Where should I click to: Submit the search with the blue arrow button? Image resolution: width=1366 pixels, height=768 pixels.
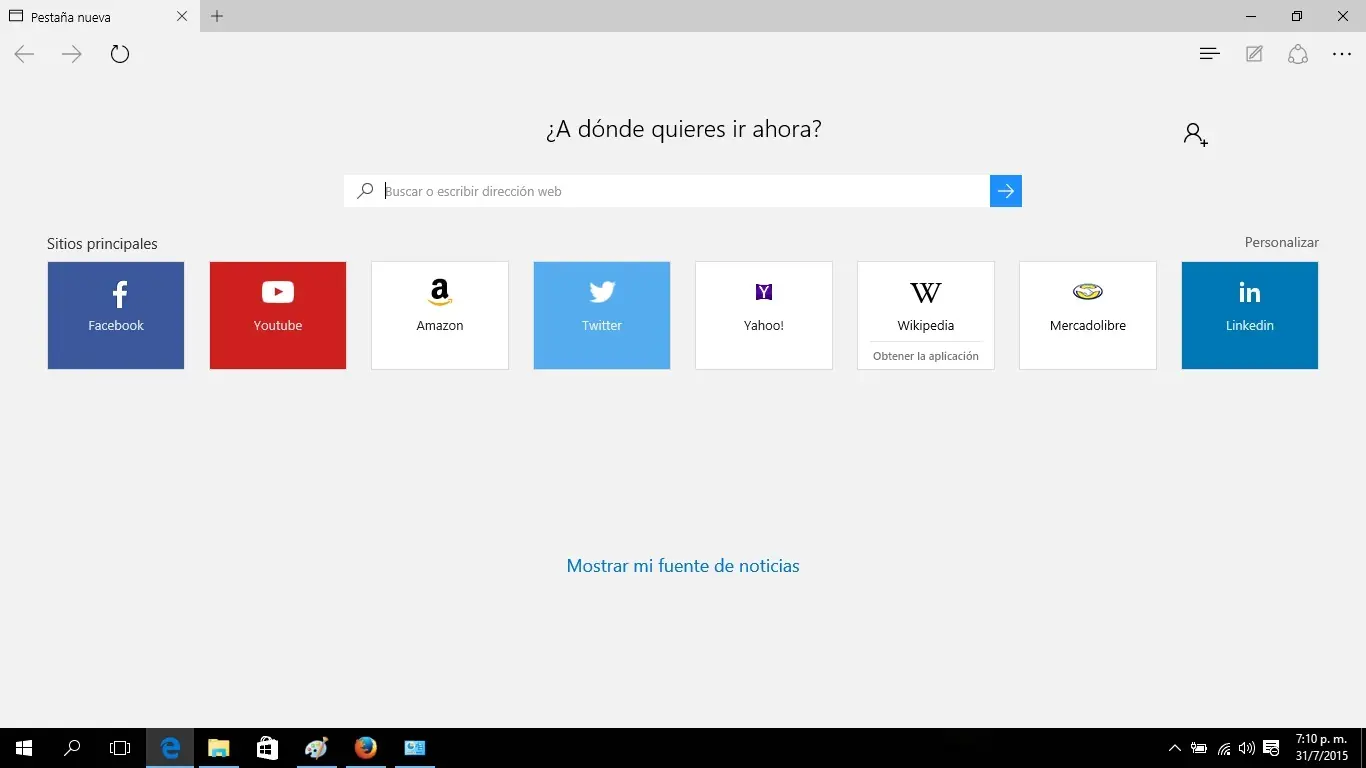point(1005,191)
